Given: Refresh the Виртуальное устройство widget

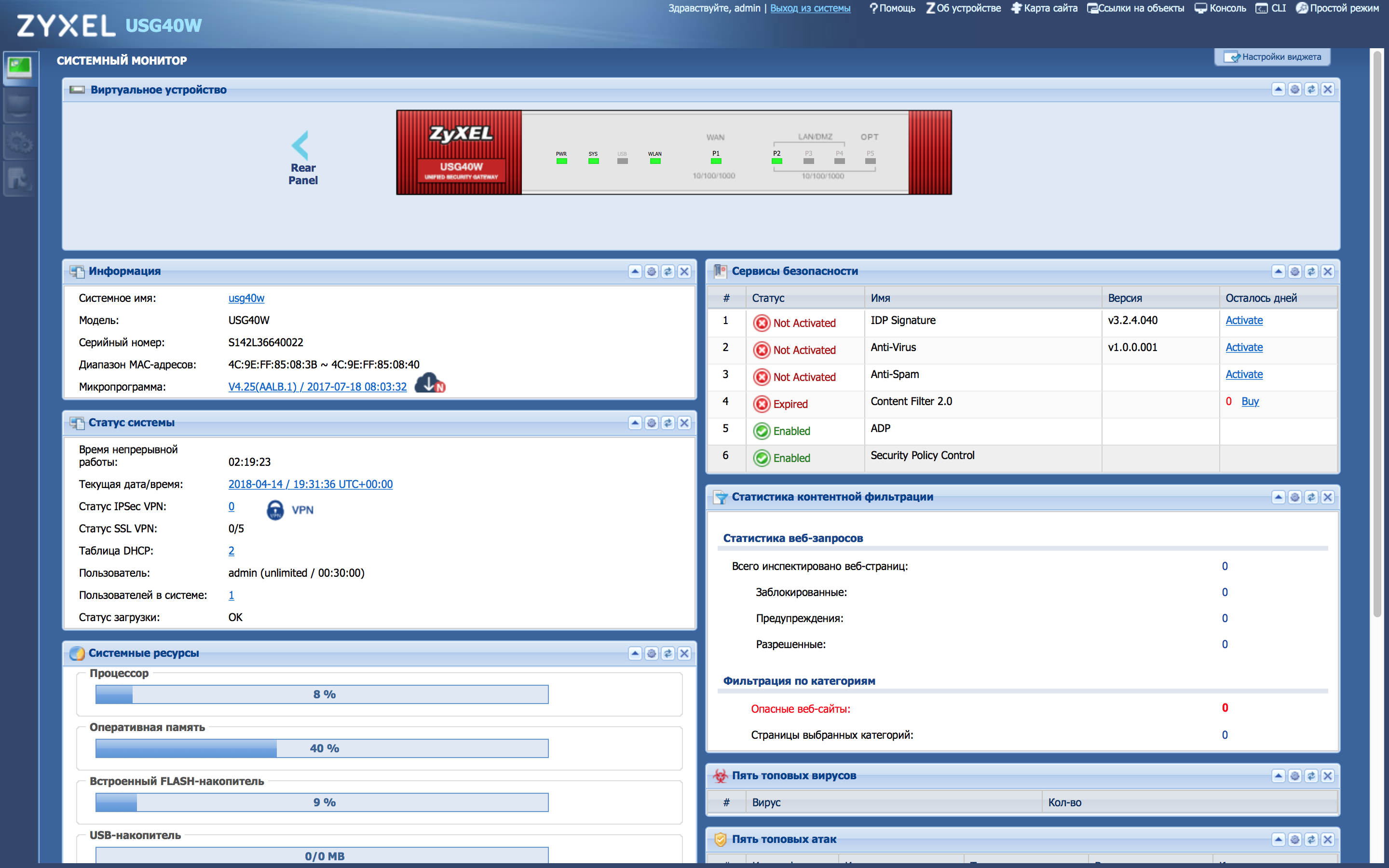Looking at the screenshot, I should point(1311,90).
